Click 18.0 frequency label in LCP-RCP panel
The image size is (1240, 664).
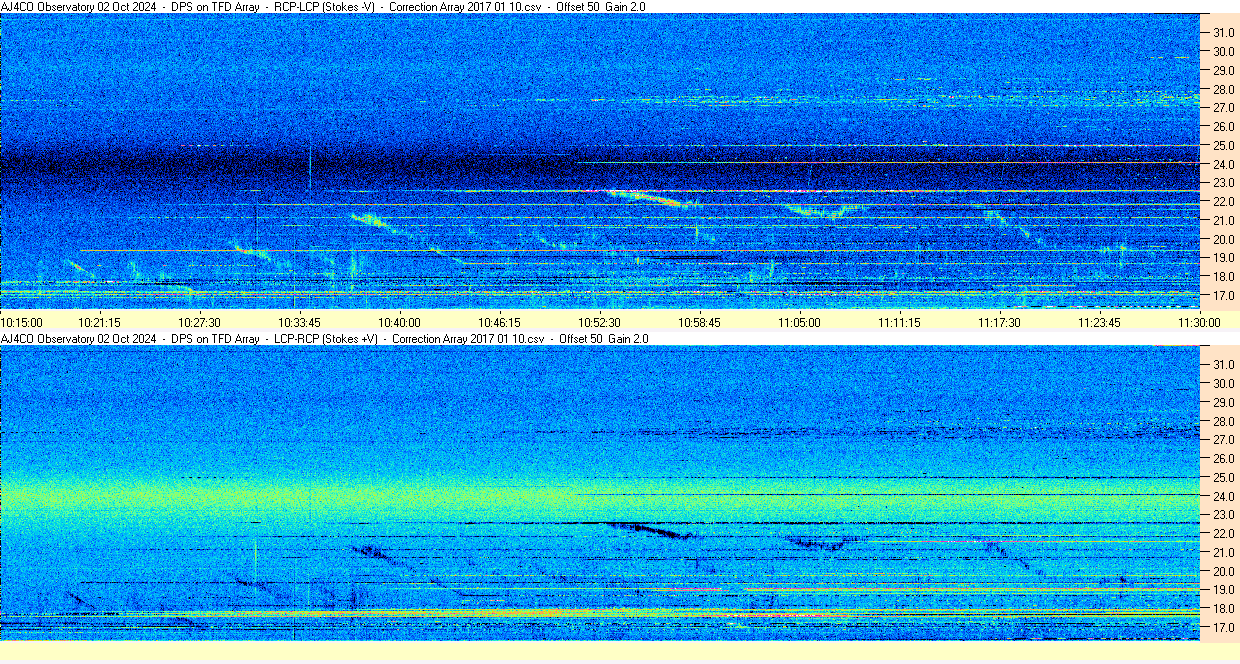1224,608
